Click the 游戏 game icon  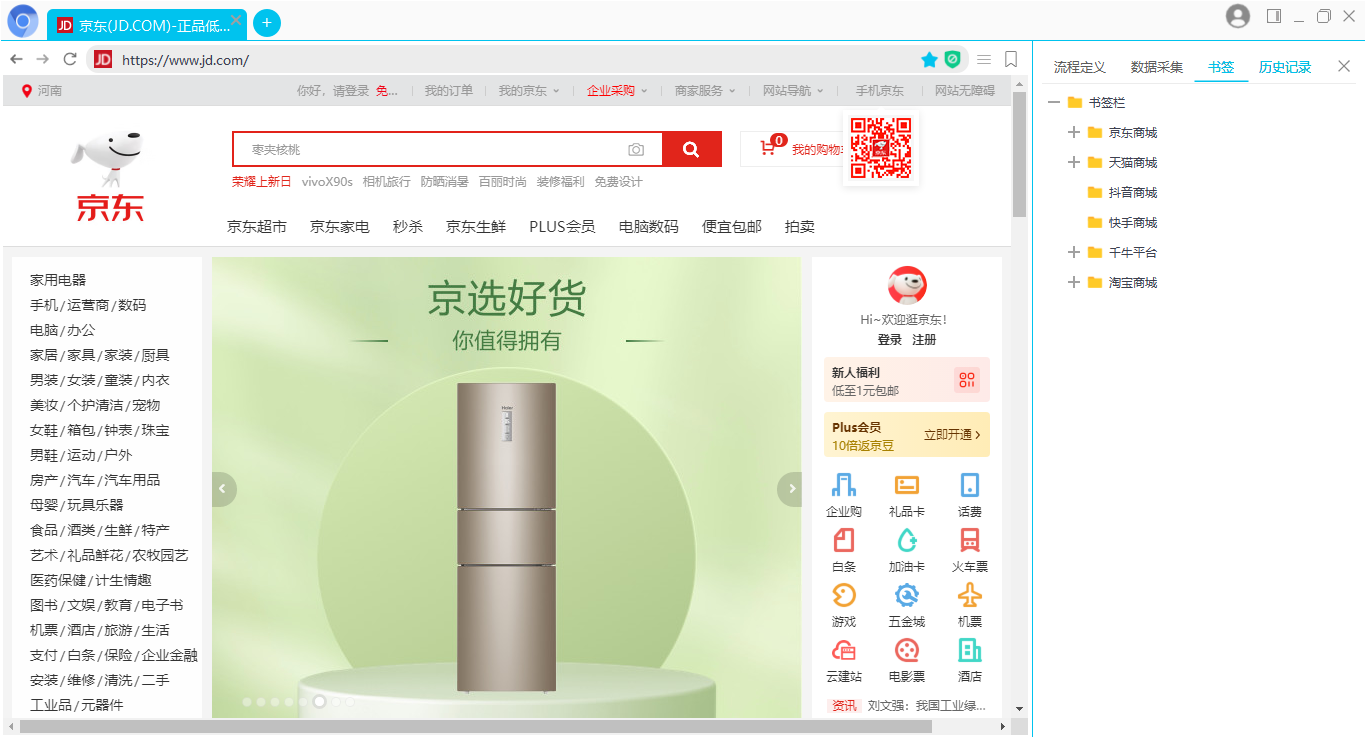844,595
